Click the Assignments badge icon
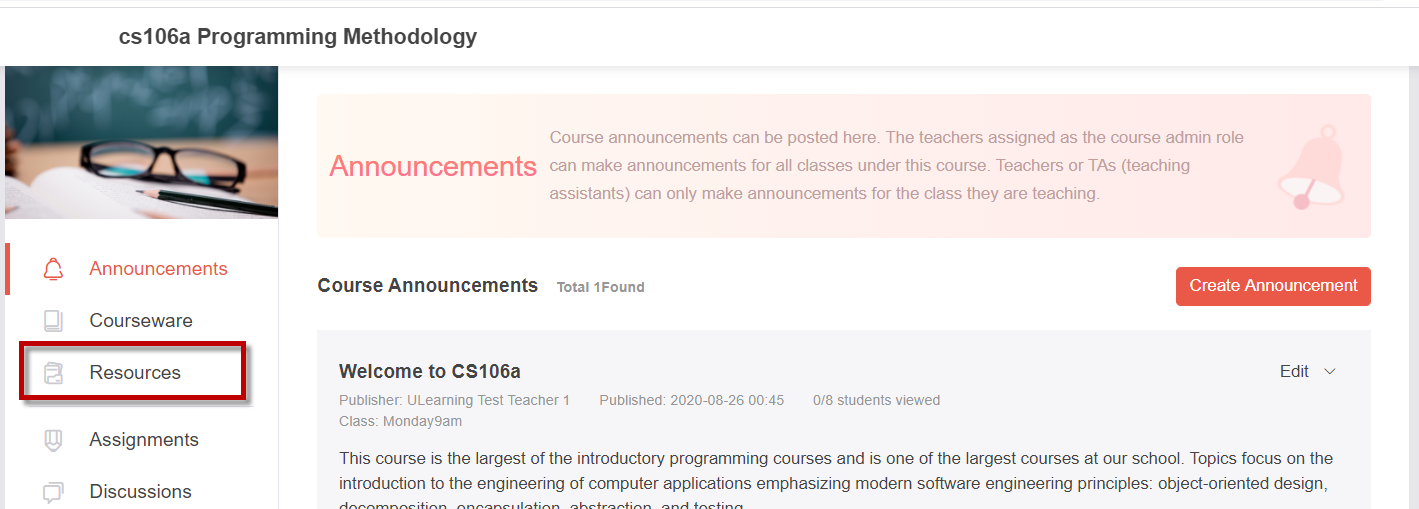Viewport: 1419px width, 509px height. (x=53, y=440)
